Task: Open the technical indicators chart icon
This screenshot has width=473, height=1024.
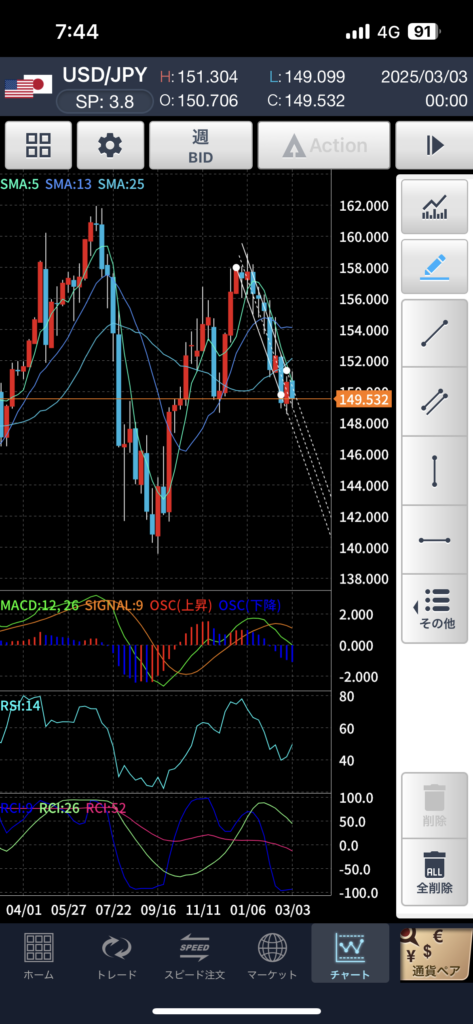Action: [434, 207]
